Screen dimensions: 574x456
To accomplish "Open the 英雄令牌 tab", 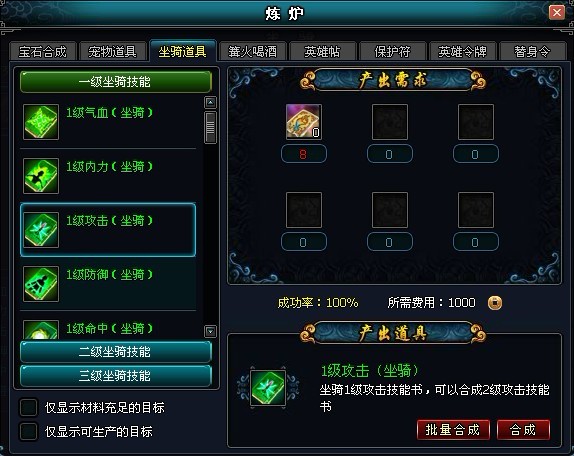I will tap(462, 51).
